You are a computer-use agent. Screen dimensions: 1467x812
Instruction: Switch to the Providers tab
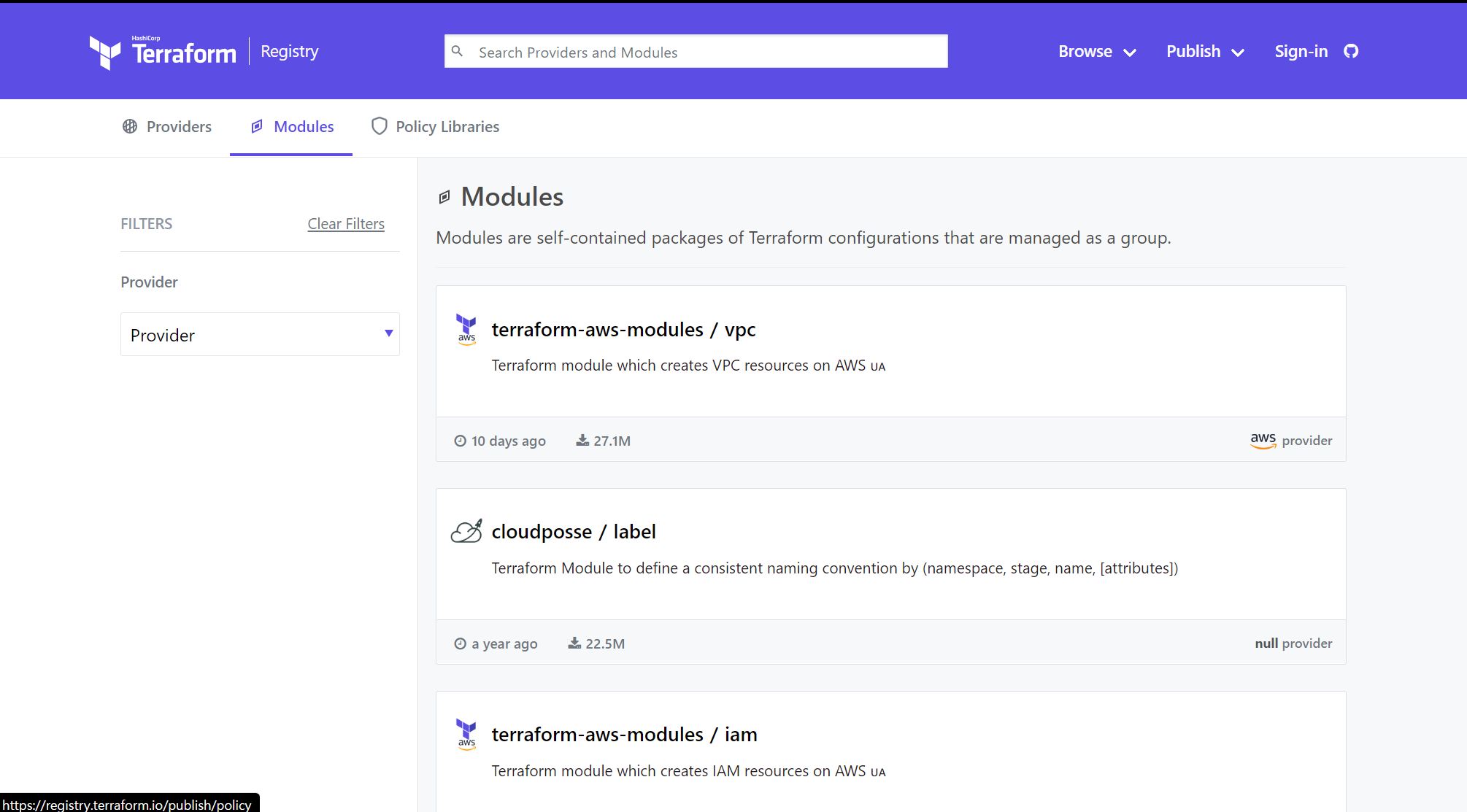click(x=167, y=126)
